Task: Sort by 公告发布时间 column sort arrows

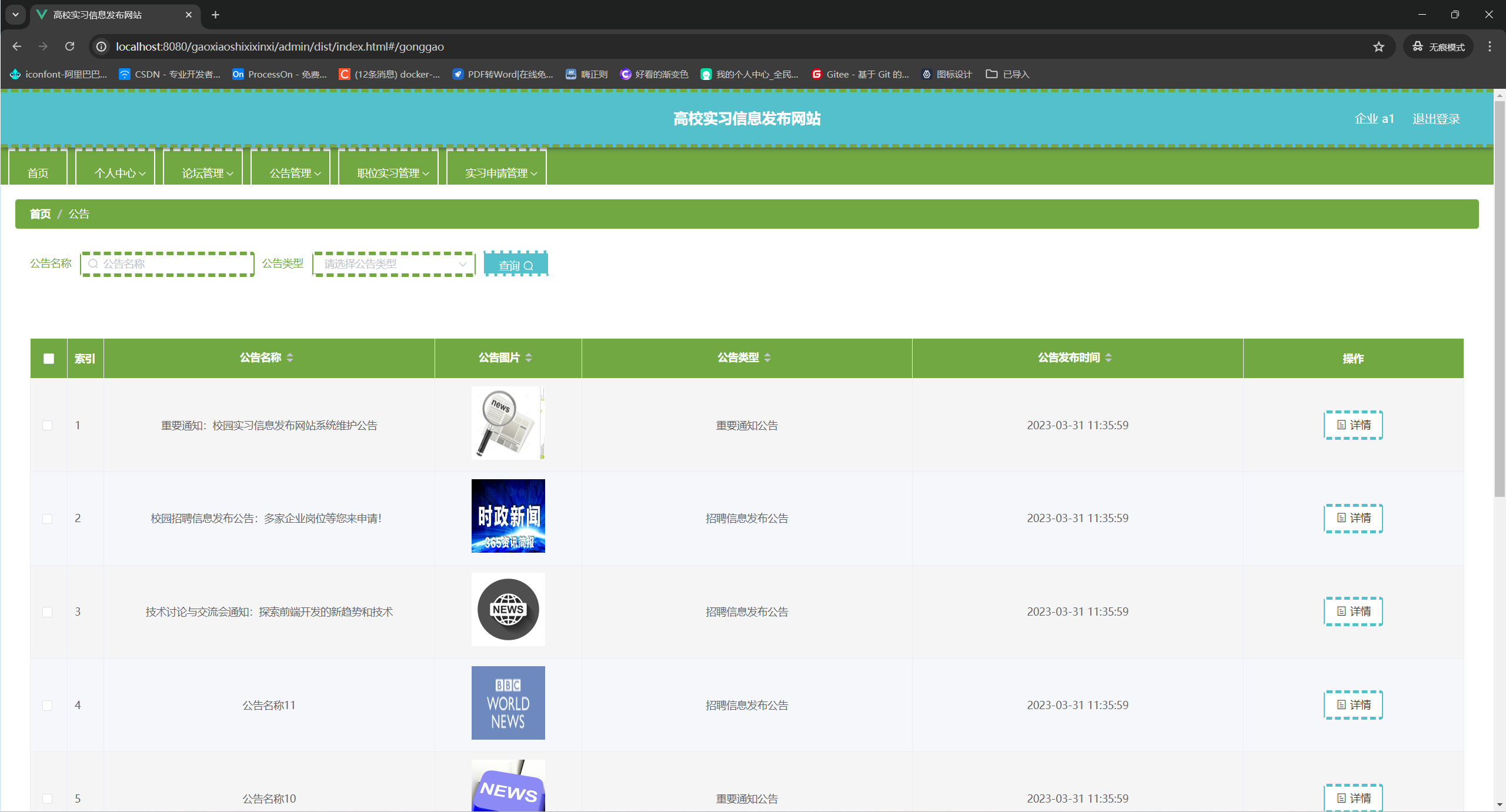Action: [x=1108, y=357]
